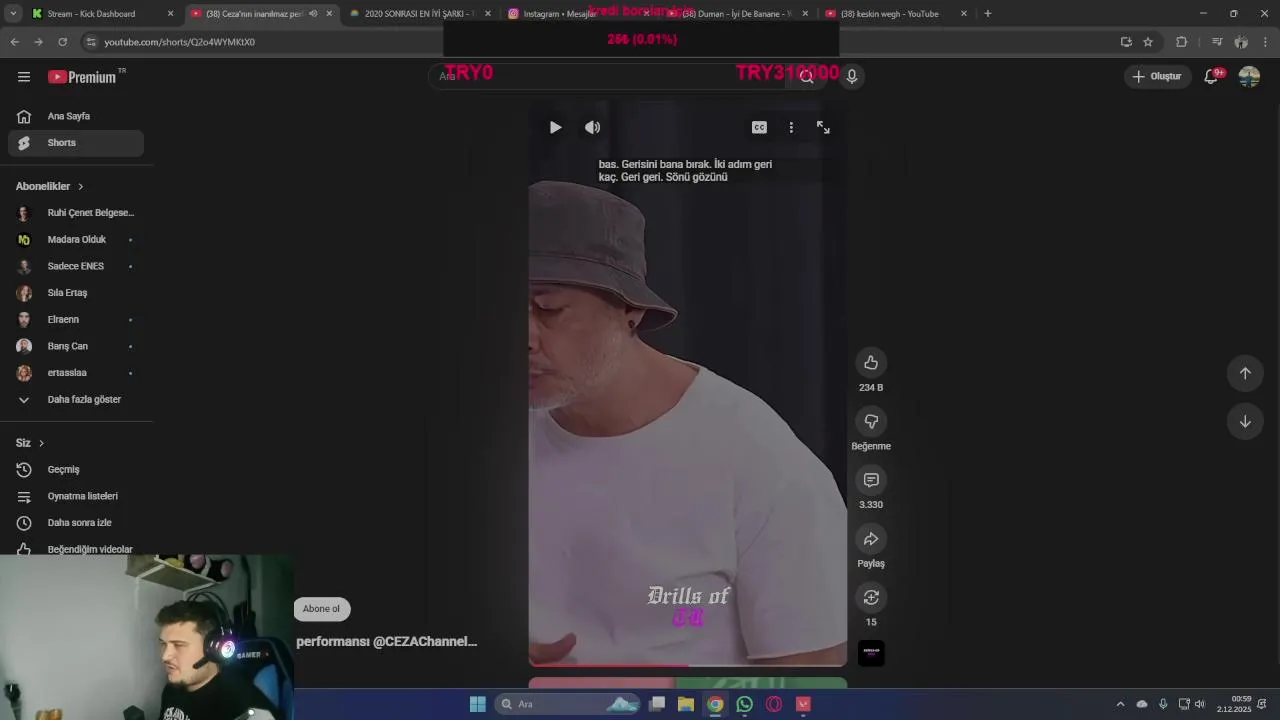Open the ertasslaa channel

76,373
